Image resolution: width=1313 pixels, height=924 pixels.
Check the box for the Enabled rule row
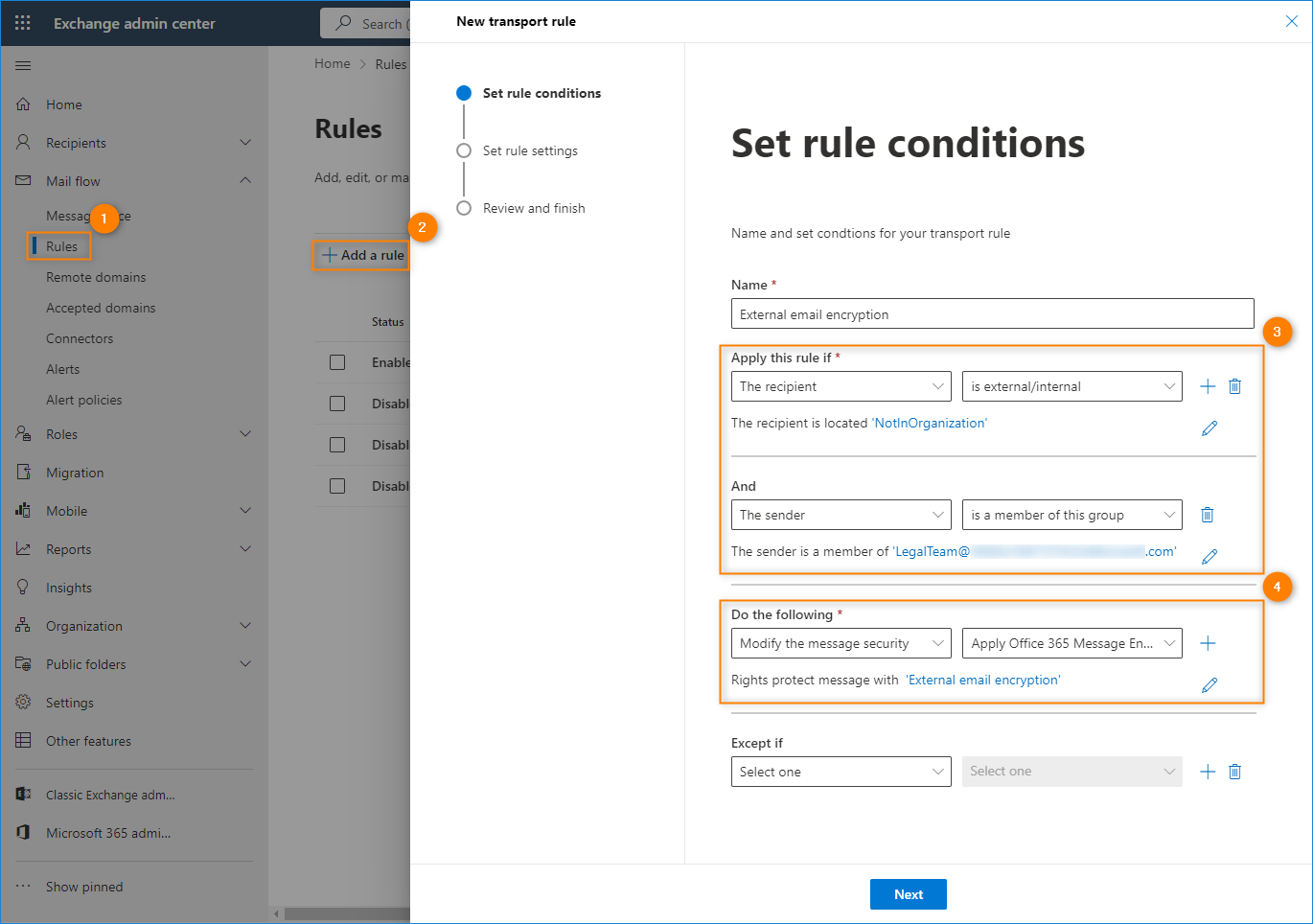point(337,362)
